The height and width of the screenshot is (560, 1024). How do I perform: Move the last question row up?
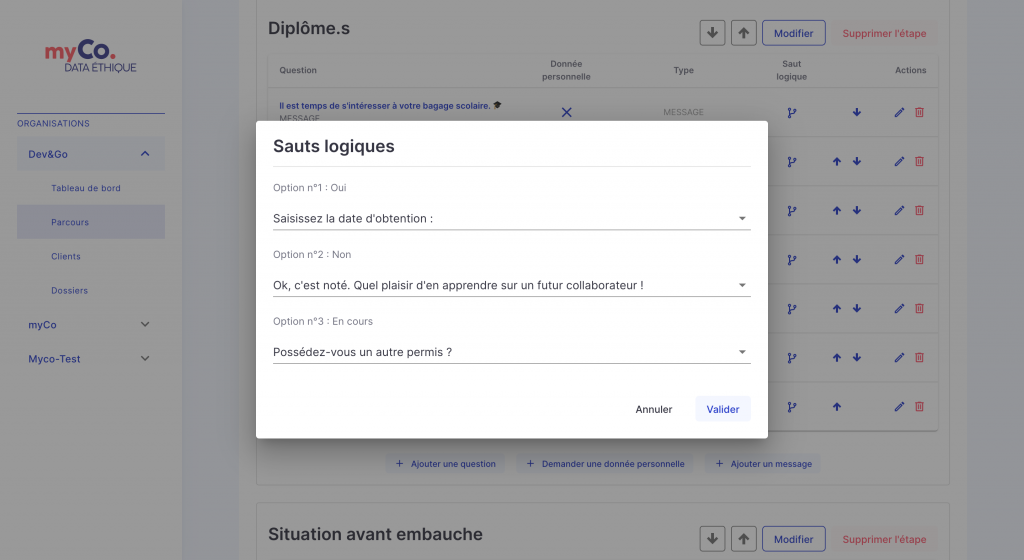tap(837, 407)
